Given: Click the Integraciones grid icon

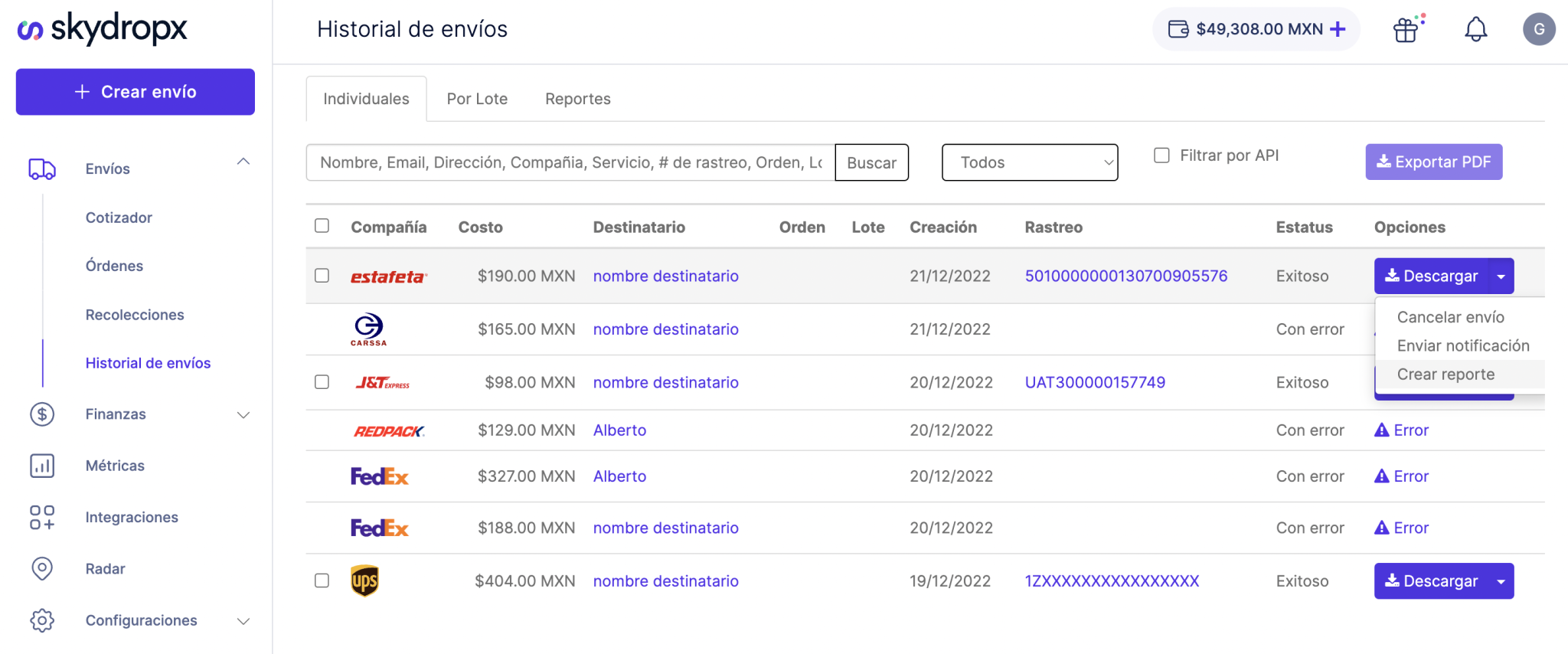Looking at the screenshot, I should tap(42, 518).
